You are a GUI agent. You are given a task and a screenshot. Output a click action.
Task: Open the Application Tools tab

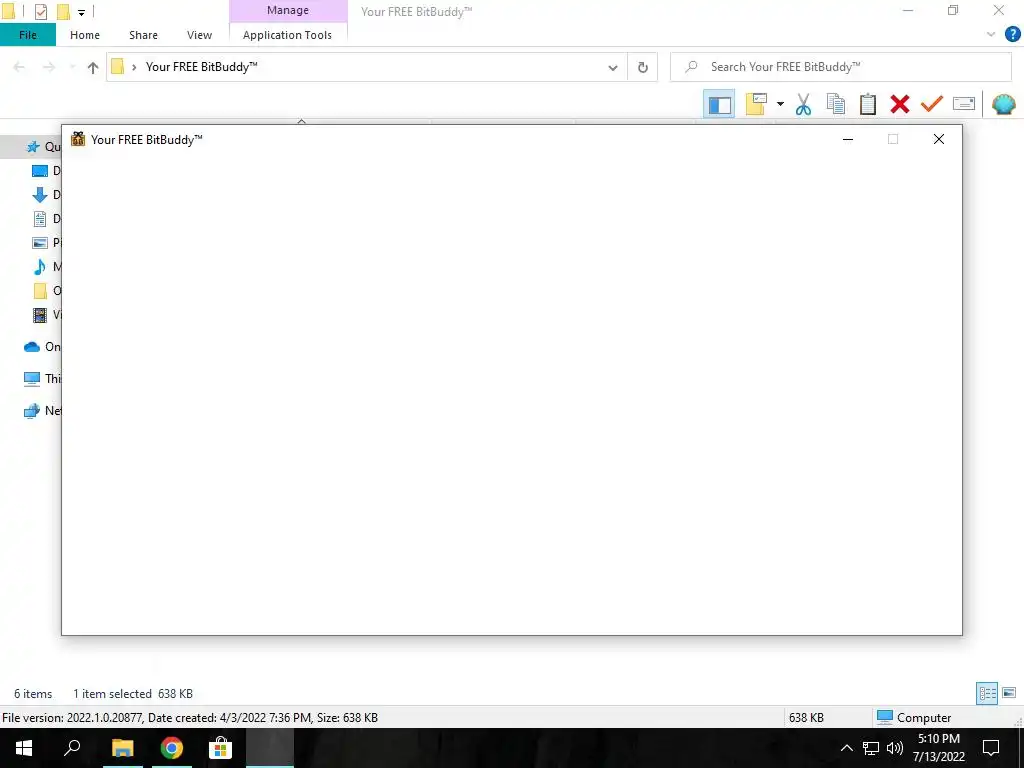pyautogui.click(x=287, y=35)
